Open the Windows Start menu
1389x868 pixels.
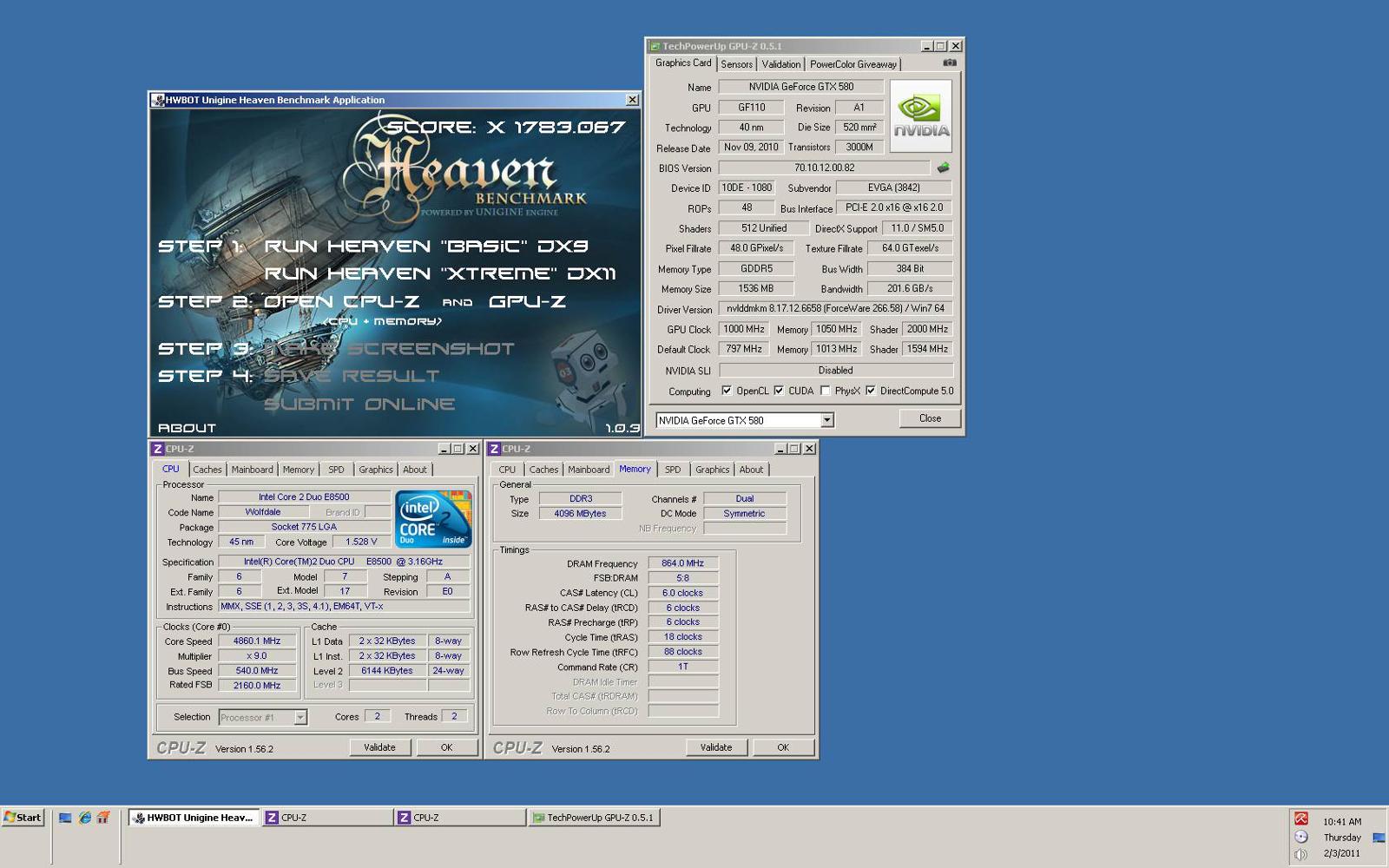tap(23, 818)
